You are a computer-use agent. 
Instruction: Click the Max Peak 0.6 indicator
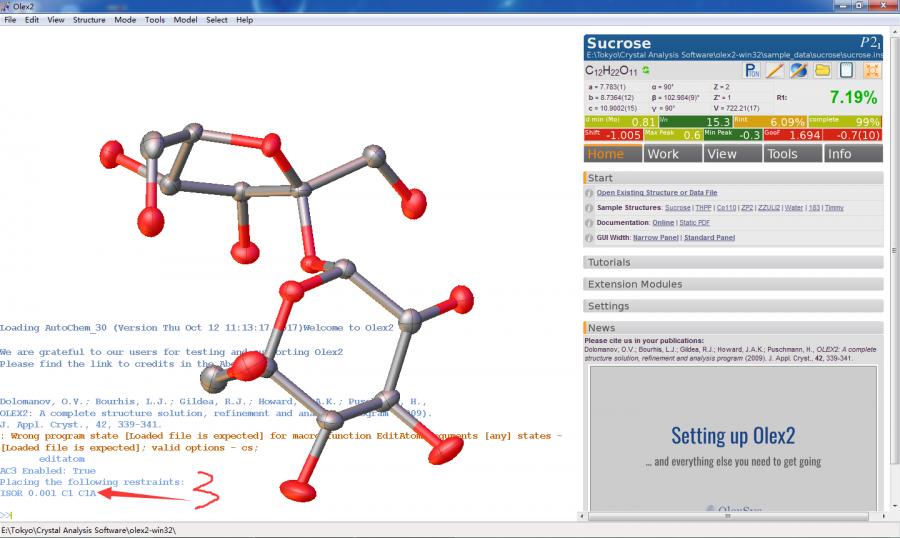673,135
